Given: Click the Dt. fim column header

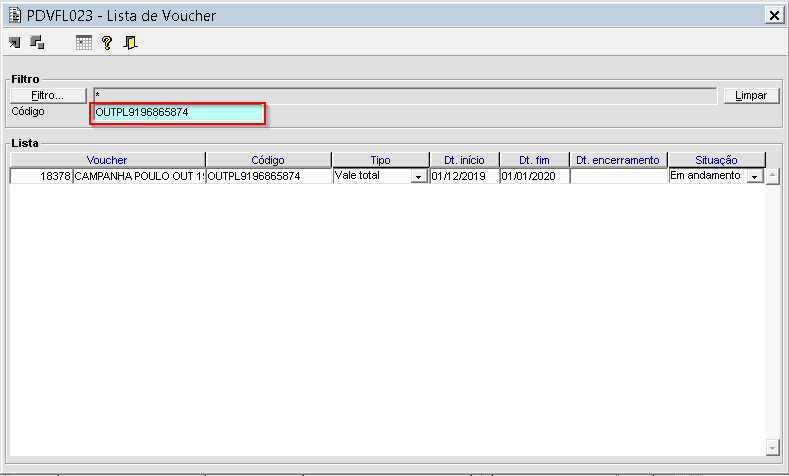Looking at the screenshot, I should pyautogui.click(x=534, y=160).
